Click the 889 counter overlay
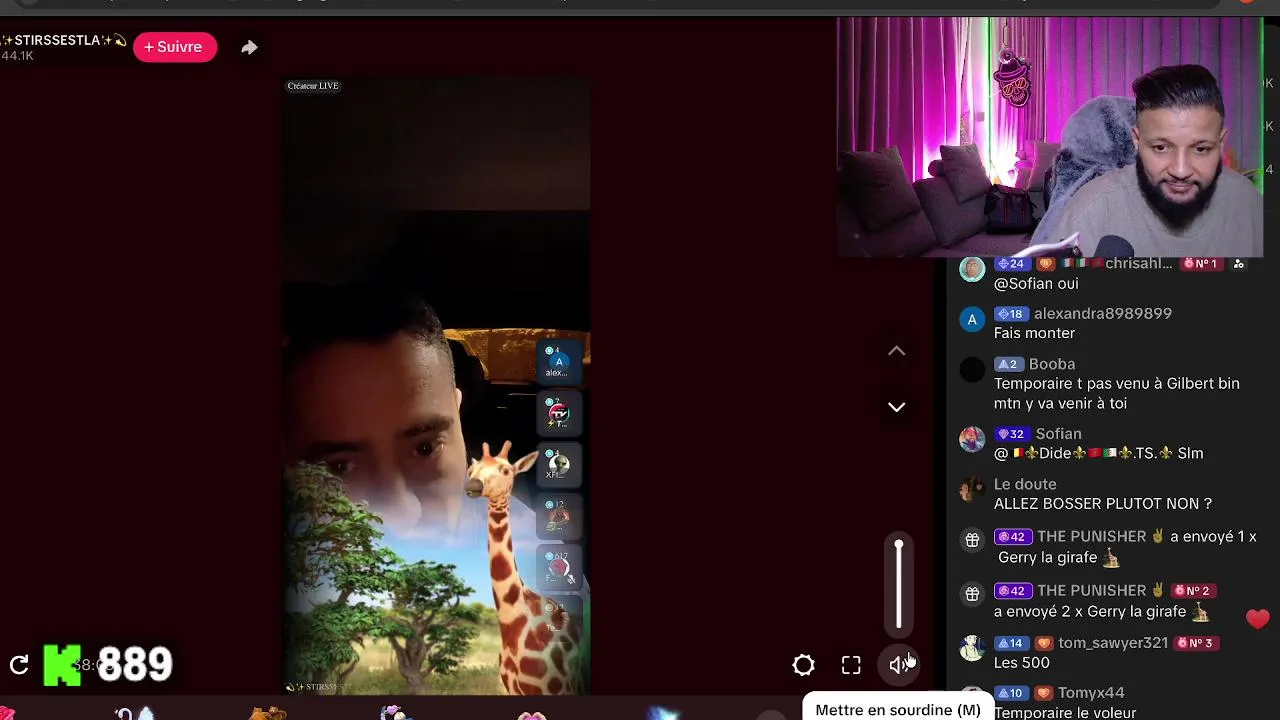The height and width of the screenshot is (720, 1280). (135, 665)
